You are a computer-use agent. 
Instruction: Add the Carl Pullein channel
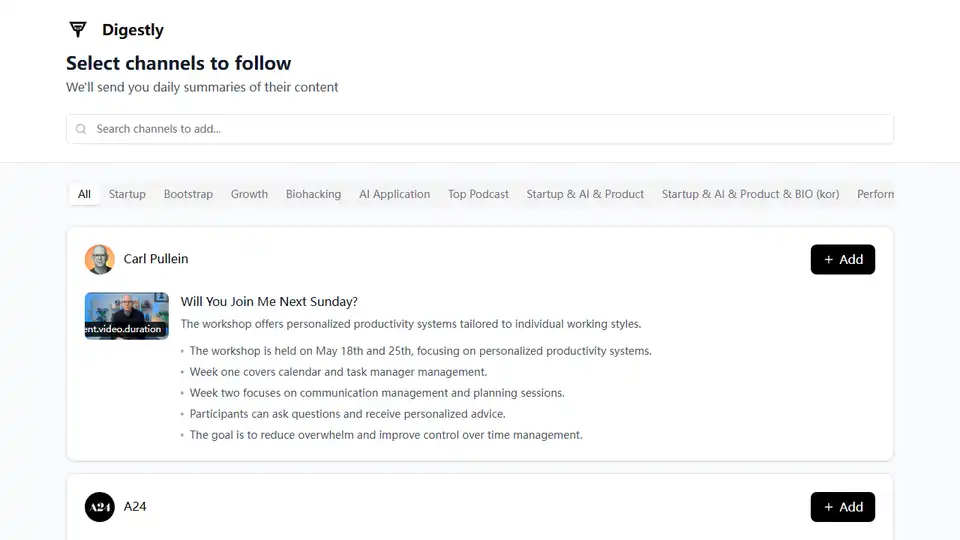(842, 260)
